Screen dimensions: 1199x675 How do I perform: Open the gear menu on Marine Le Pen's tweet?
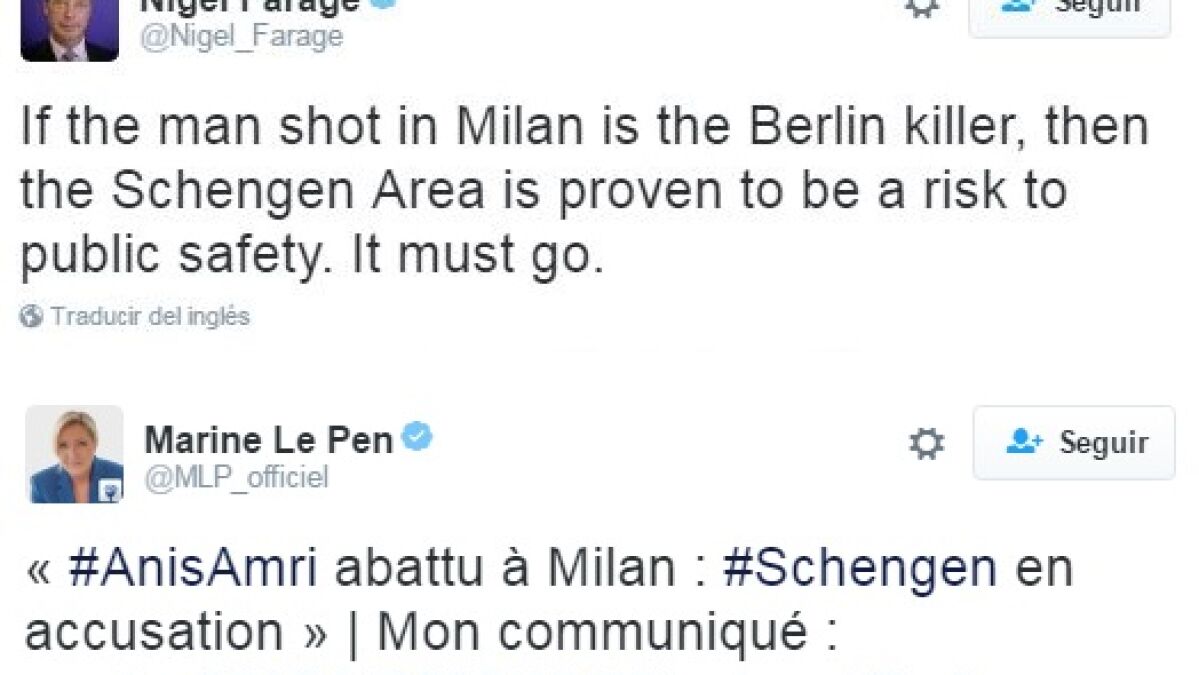pyautogui.click(x=926, y=444)
